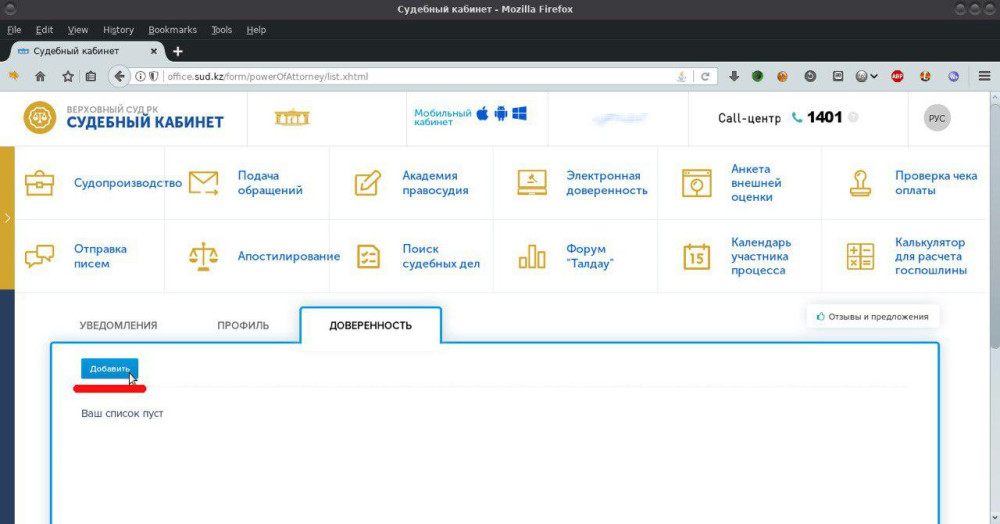Open a new browser tab
Screen dimensions: 1000x524
point(178,51)
